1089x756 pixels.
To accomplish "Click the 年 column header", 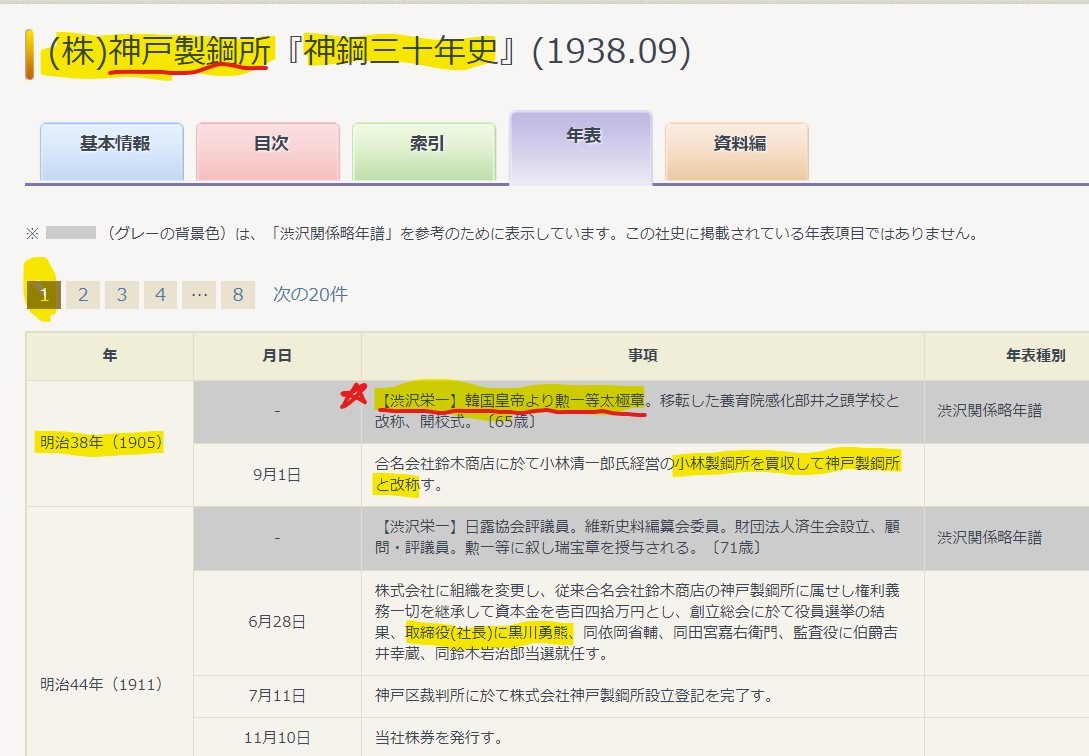I will (110, 355).
